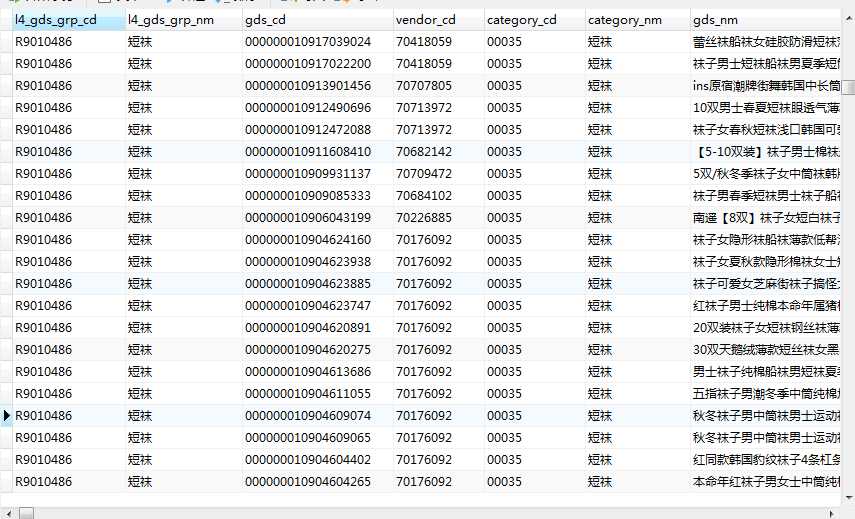The height and width of the screenshot is (519, 855).
Task: Select product name starting with 五指袜子男潮
Action: tap(766, 394)
